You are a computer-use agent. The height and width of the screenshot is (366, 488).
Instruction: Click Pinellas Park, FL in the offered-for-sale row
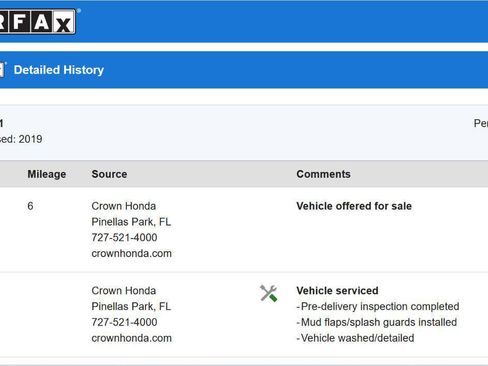[131, 222]
